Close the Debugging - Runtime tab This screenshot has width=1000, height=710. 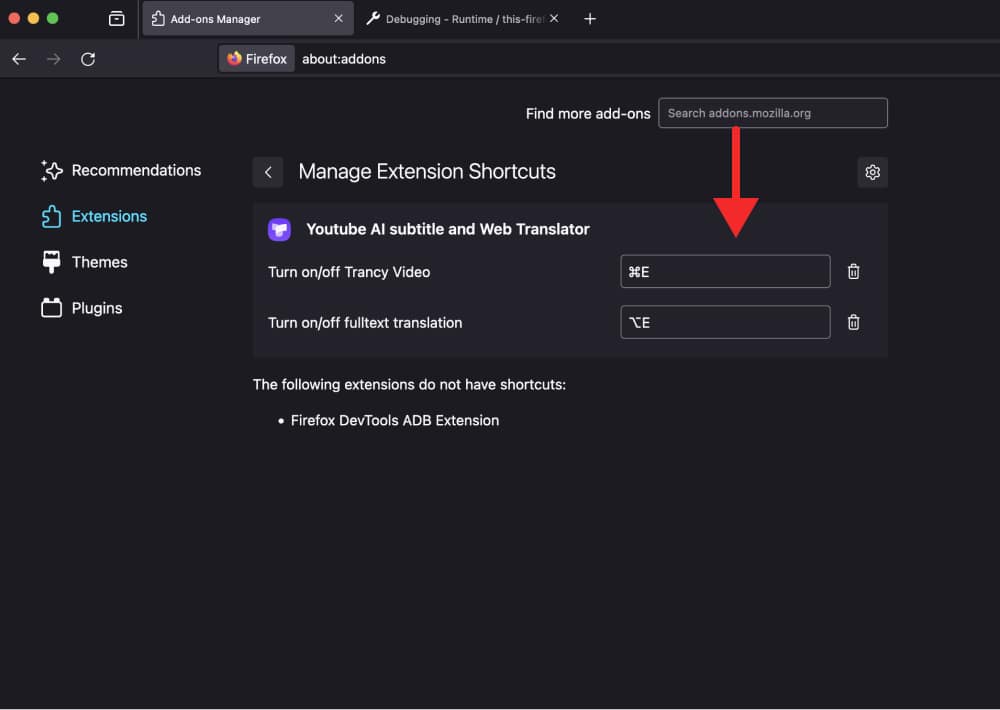point(554,18)
